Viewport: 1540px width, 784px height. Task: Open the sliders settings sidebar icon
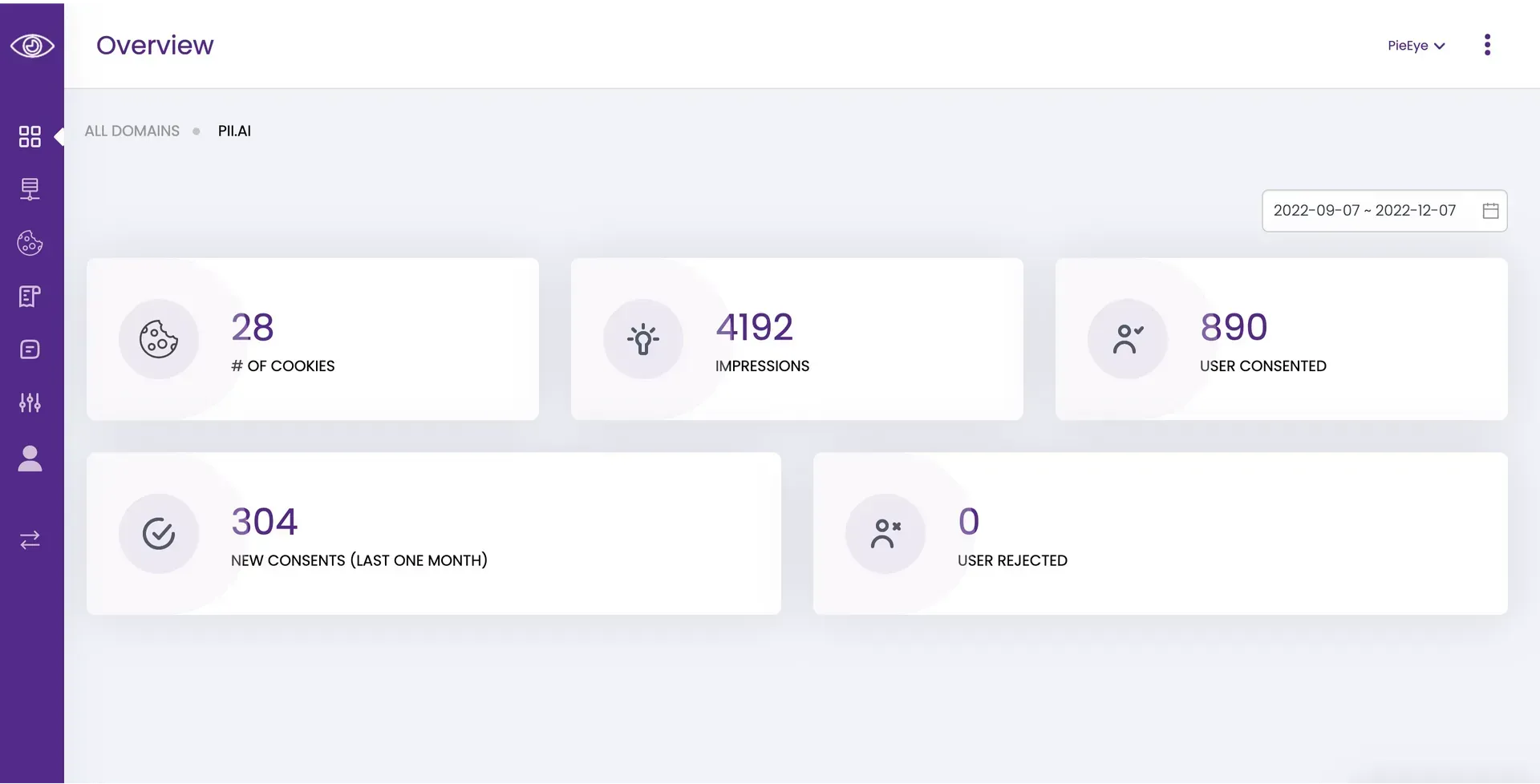(30, 402)
